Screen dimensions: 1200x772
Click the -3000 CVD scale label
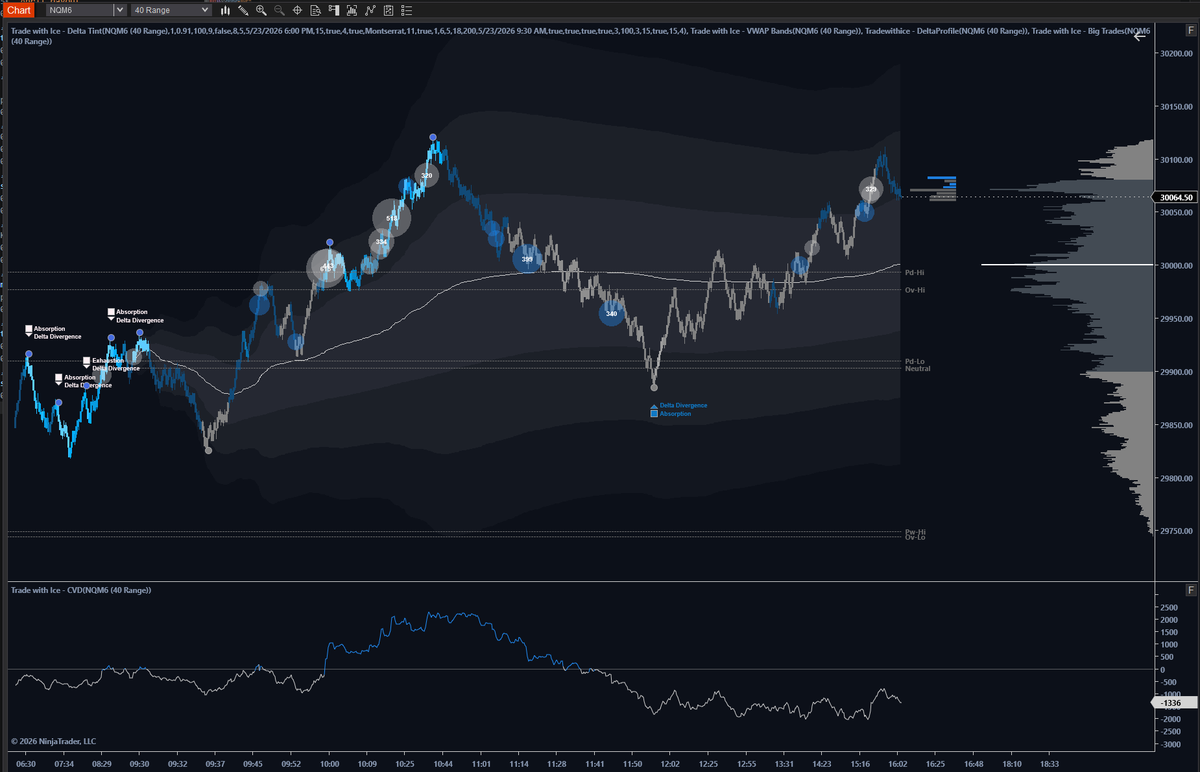click(x=1170, y=744)
